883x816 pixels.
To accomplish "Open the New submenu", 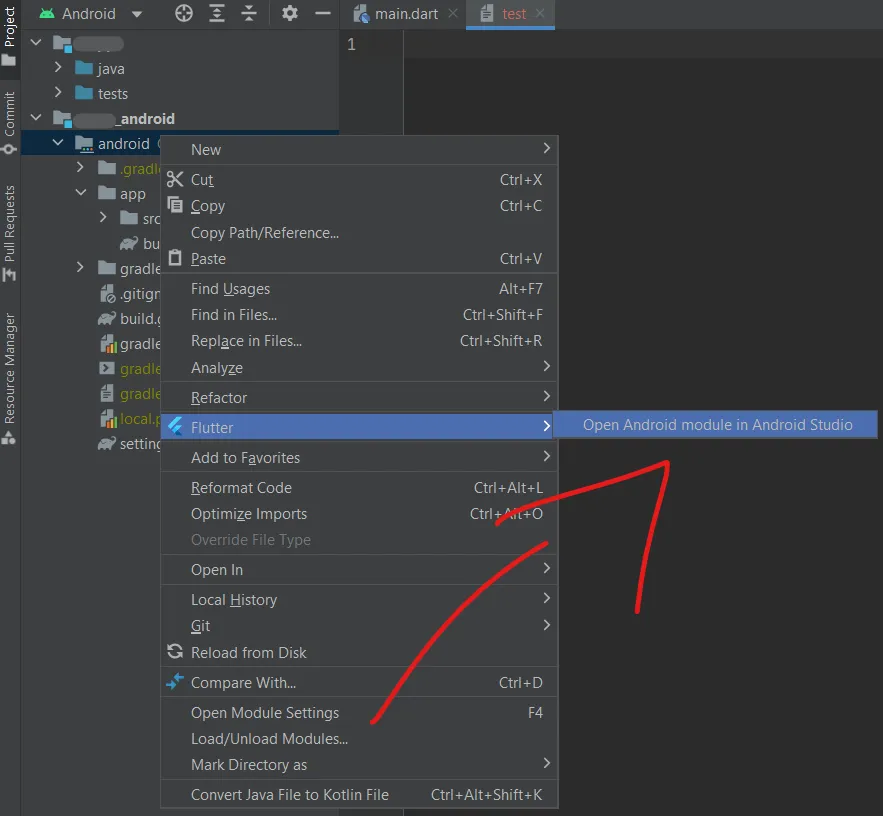I will pos(359,149).
